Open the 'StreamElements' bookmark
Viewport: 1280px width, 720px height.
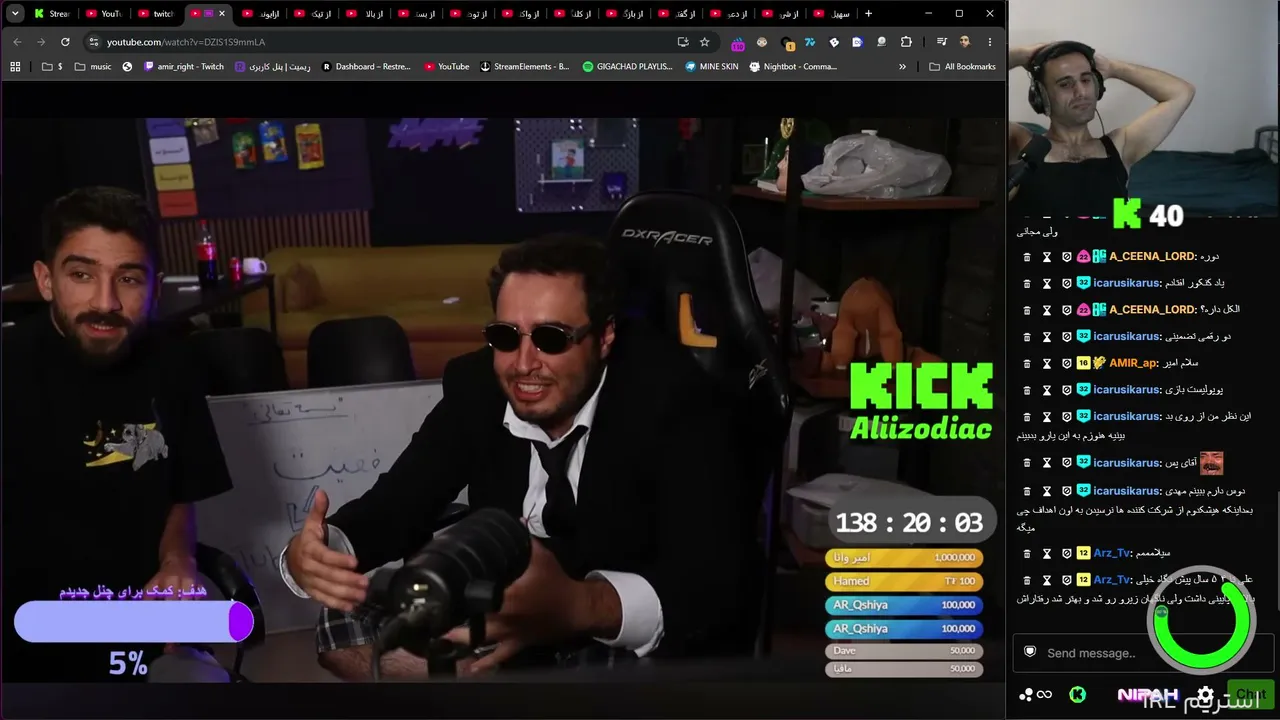525,67
